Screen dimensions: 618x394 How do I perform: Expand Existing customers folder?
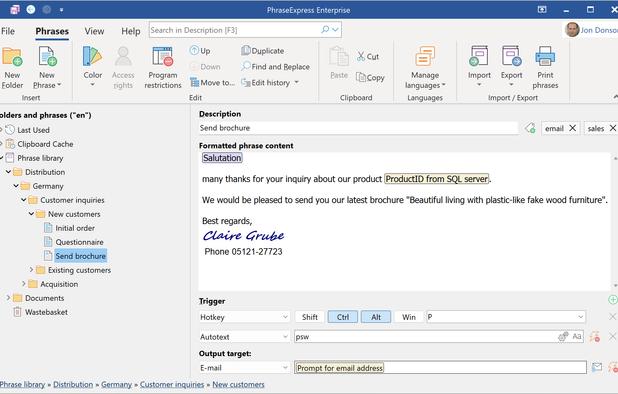click(x=31, y=270)
